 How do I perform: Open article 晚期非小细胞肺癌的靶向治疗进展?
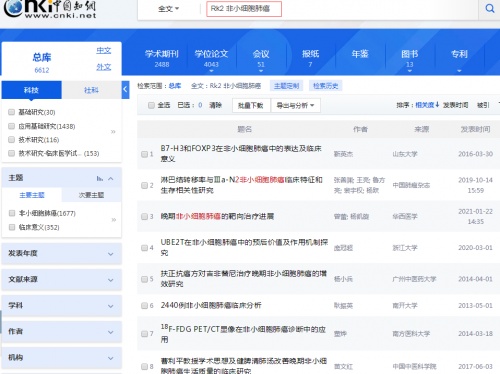(217, 216)
